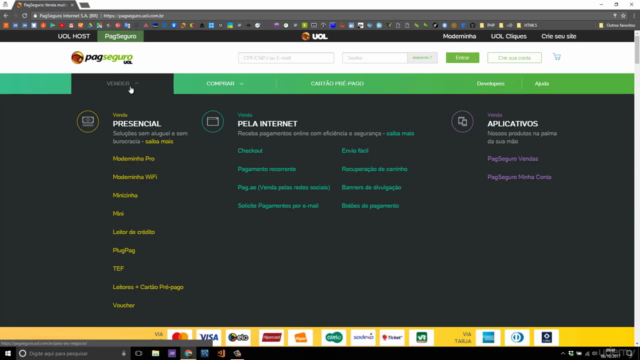
Task: Open File Explorer from the taskbar
Action: (156, 353)
